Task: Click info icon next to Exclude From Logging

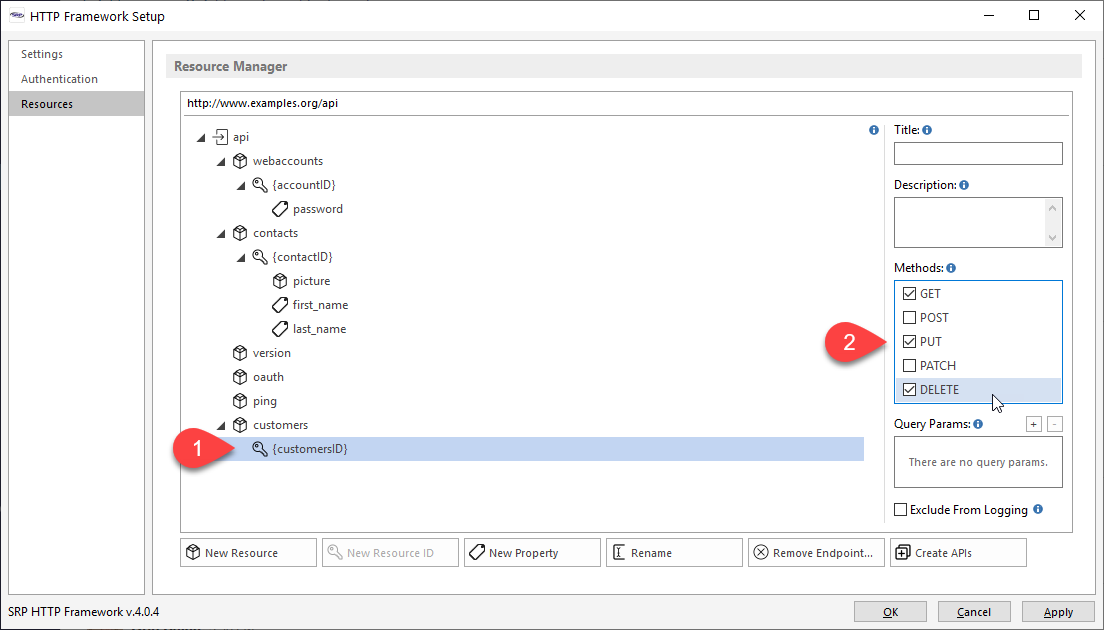Action: (x=1038, y=509)
